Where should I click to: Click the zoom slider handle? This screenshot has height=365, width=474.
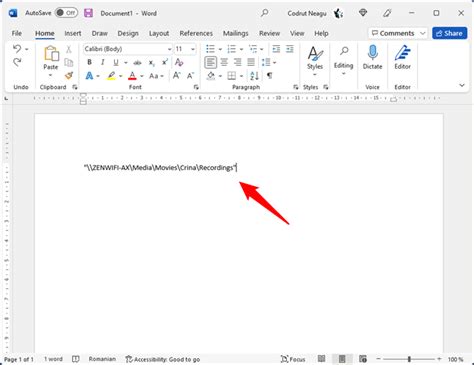click(409, 359)
